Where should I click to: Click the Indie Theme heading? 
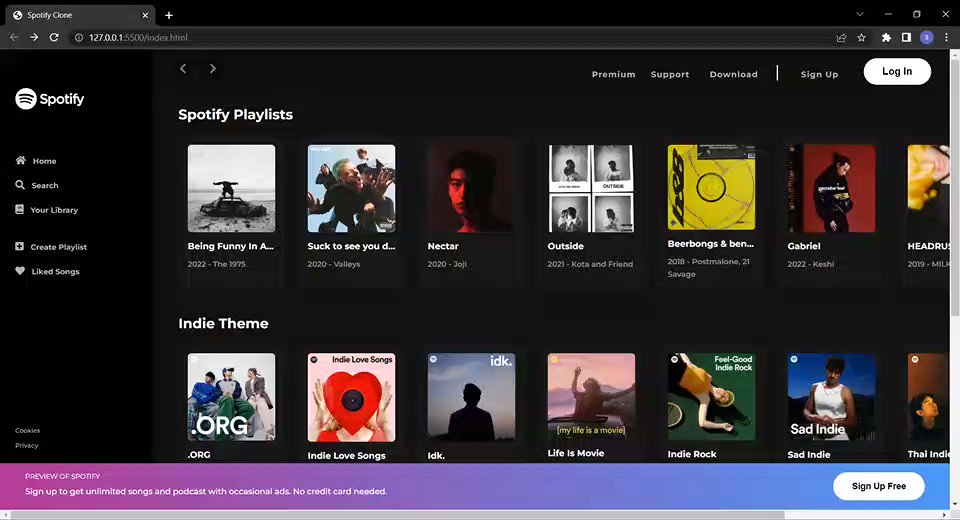click(x=223, y=323)
